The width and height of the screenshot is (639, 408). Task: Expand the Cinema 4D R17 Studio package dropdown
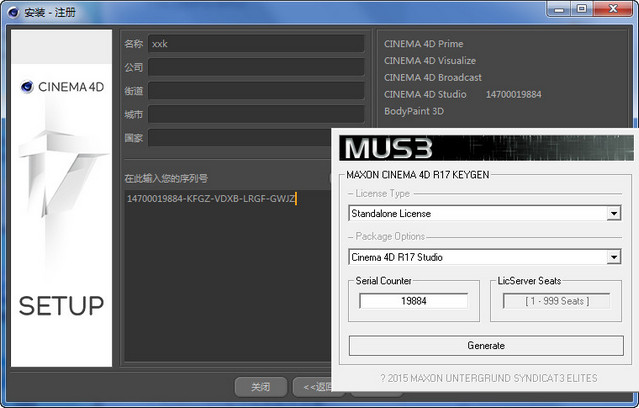click(613, 257)
